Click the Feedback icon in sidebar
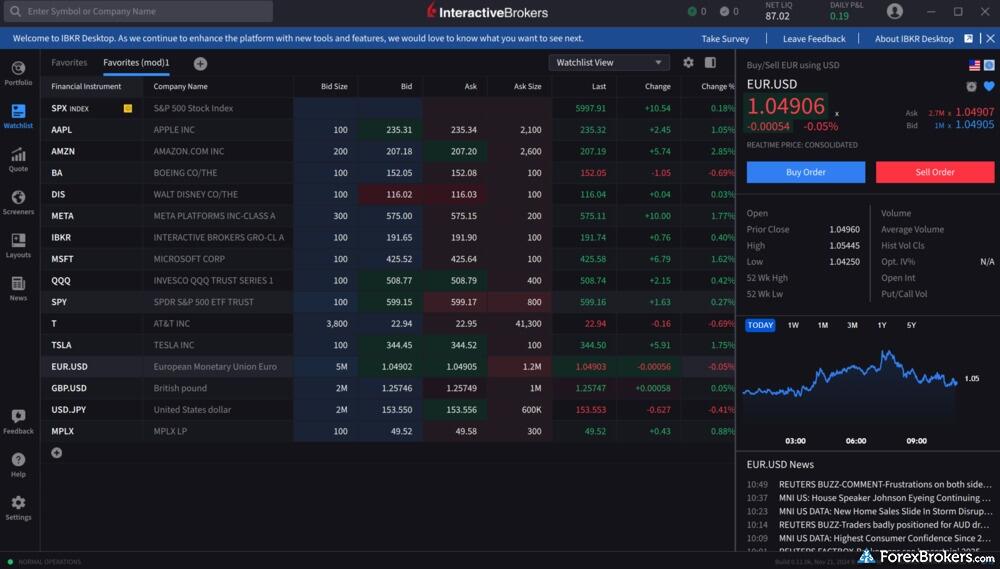The height and width of the screenshot is (569, 1000). pyautogui.click(x=18, y=420)
